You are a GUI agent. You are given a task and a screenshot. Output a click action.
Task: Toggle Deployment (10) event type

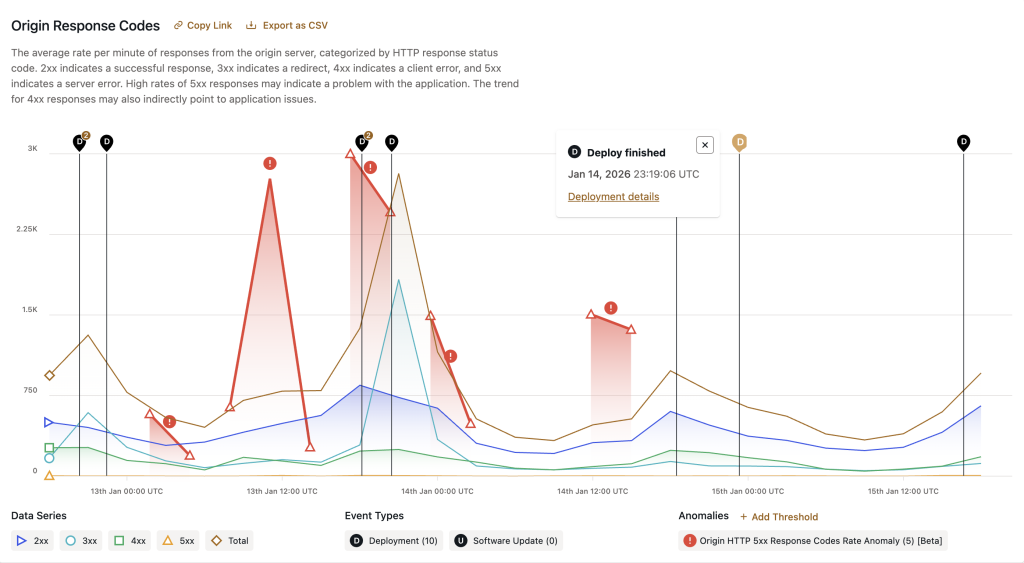click(x=394, y=541)
